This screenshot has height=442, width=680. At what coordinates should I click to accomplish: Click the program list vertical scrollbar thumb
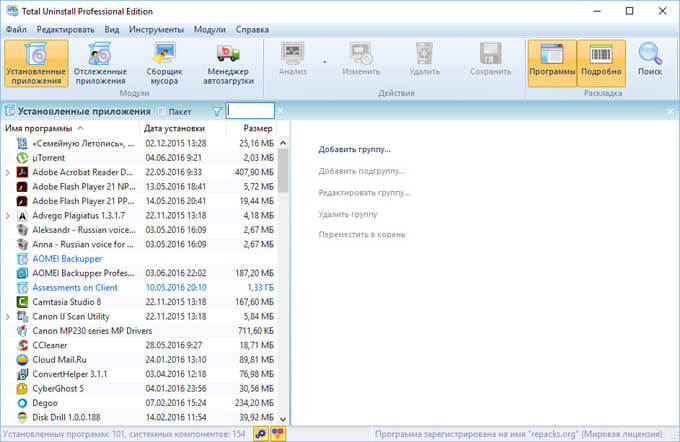pos(283,170)
